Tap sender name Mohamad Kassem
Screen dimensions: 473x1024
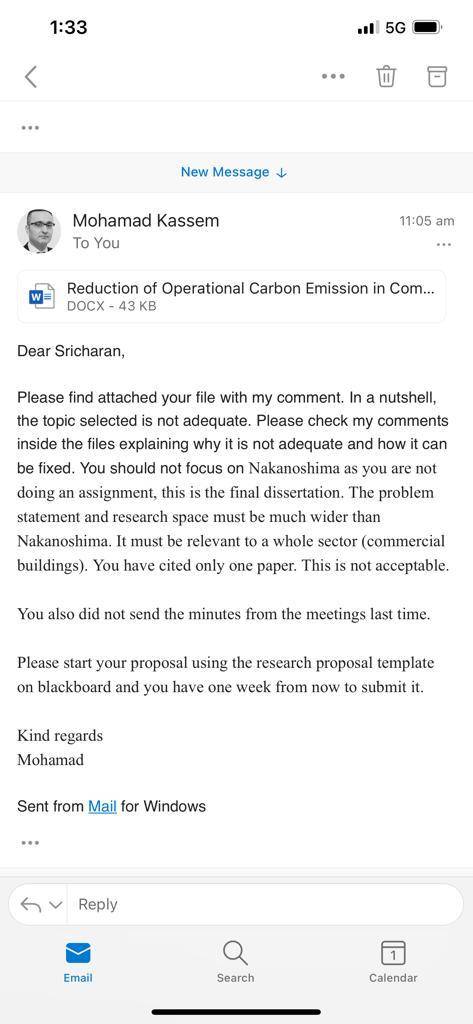click(146, 221)
